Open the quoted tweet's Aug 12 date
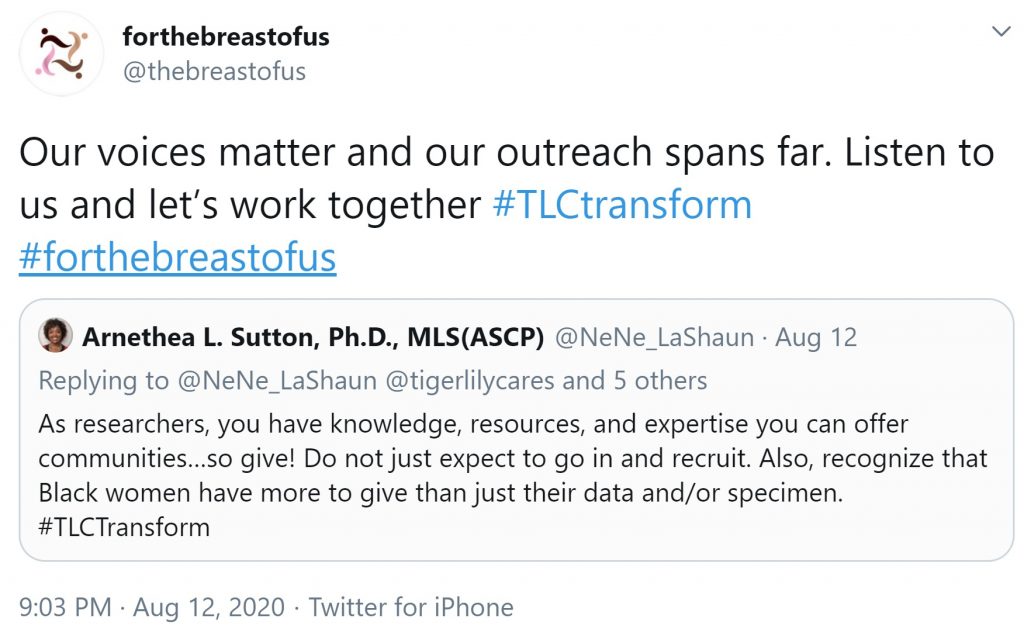This screenshot has height=639, width=1024. click(x=816, y=338)
